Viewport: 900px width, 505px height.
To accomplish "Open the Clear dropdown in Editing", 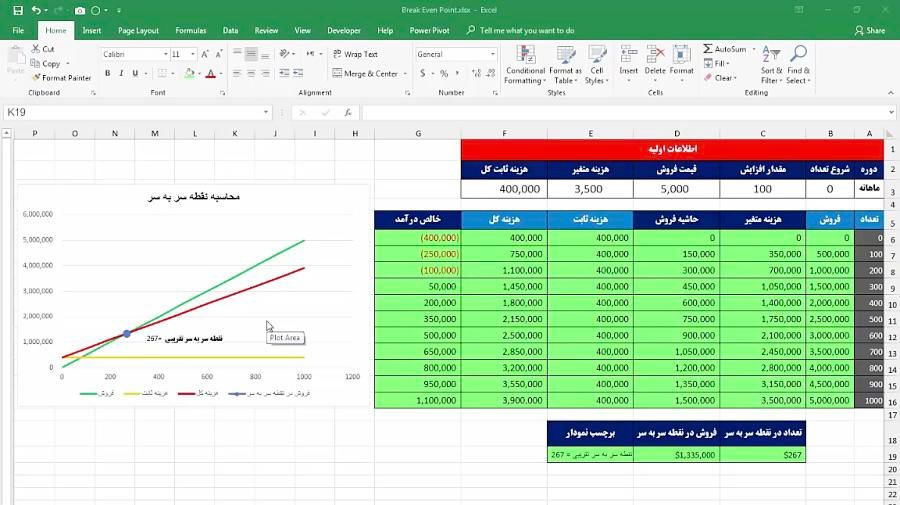I will pos(720,77).
